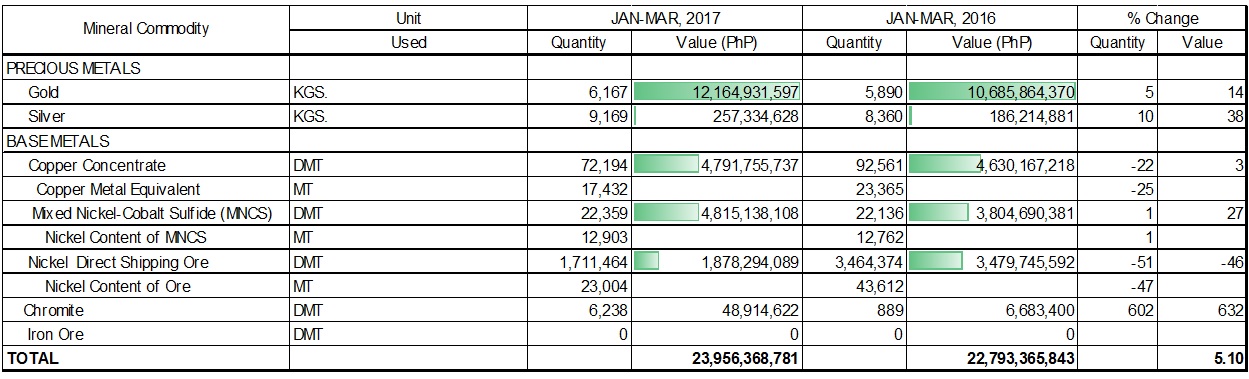Select the Silver 2016 value cell 186,214,881
Screen dimensions: 1249x379
pyautogui.click(x=992, y=116)
